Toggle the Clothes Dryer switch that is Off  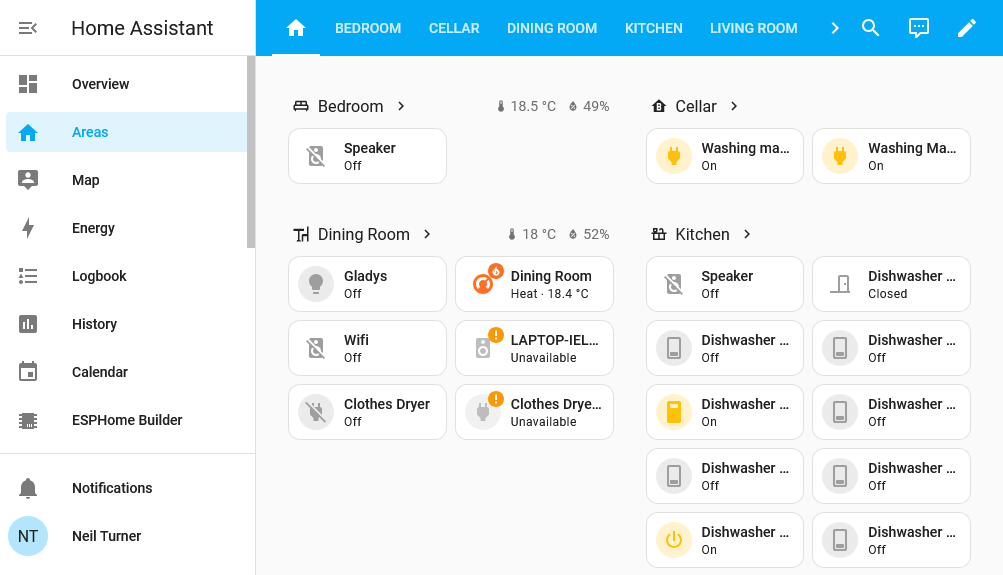(316, 412)
